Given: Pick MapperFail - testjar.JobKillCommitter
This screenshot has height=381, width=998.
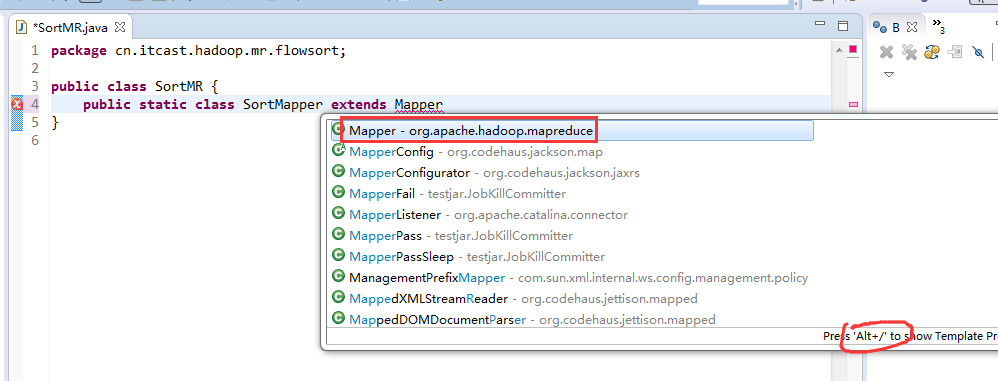Looking at the screenshot, I should [448, 193].
